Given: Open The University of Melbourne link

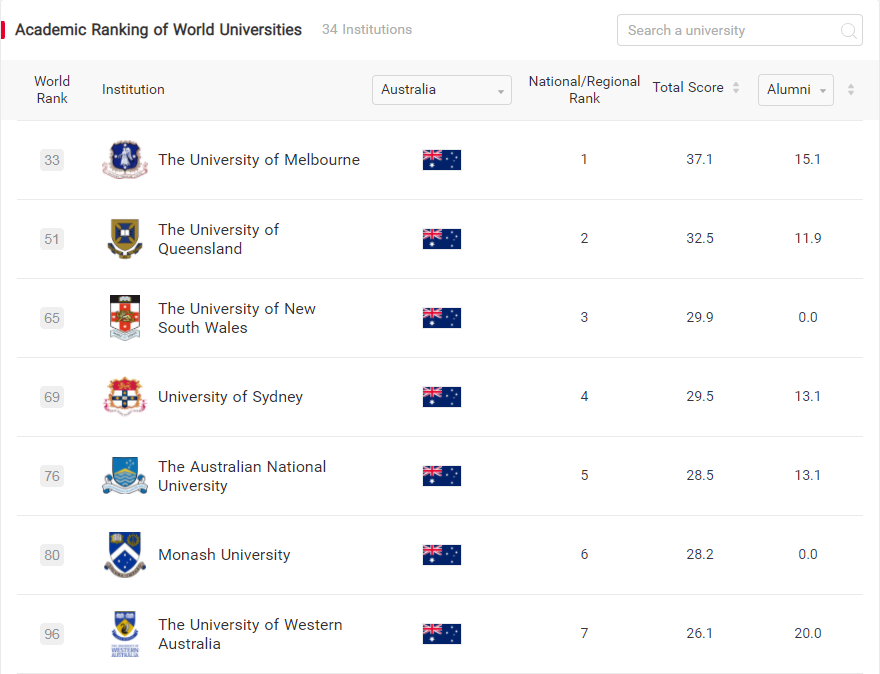Looking at the screenshot, I should coord(259,160).
